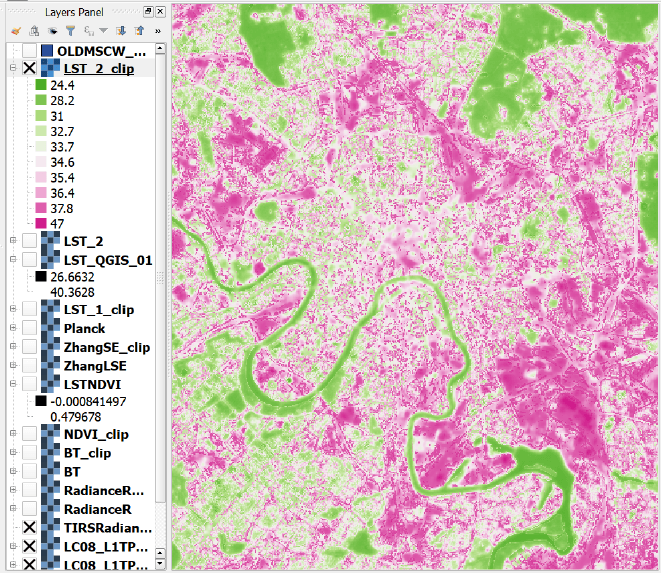This screenshot has height=573, width=661.
Task: Enable the OLDMSCW layer checkbox
Action: [x=30, y=51]
